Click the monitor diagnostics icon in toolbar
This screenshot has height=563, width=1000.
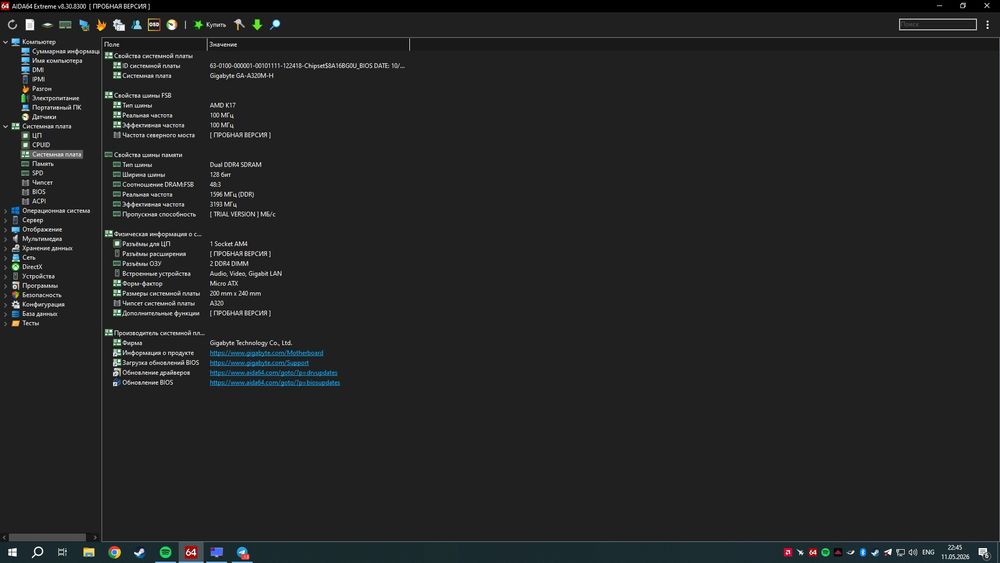pos(84,25)
